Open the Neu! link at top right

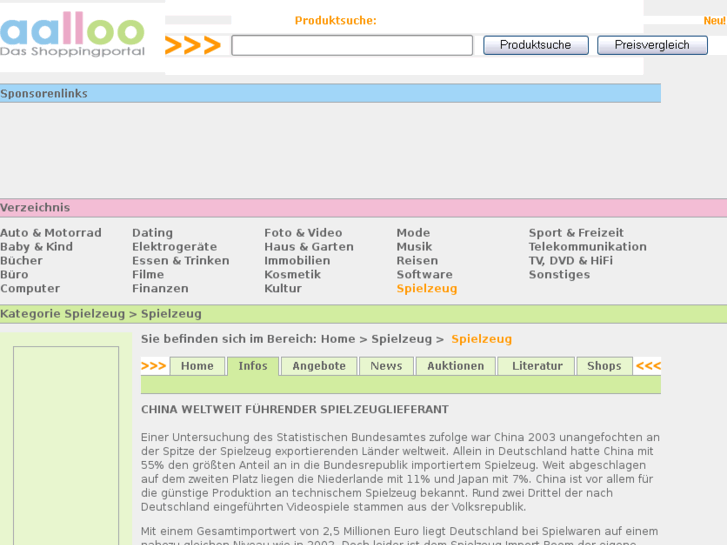coord(714,20)
